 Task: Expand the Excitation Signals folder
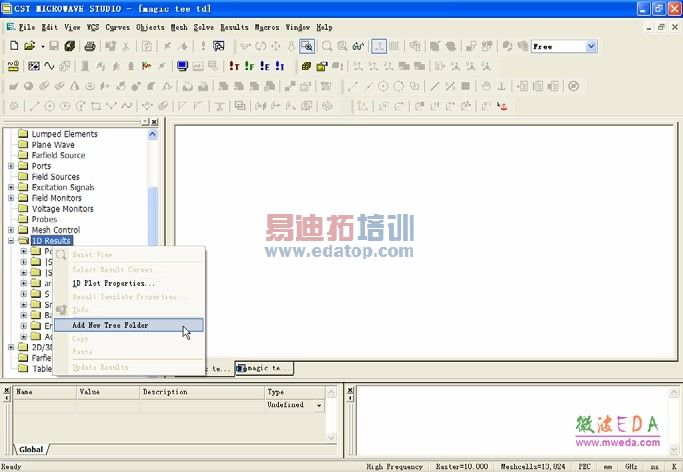coord(11,187)
